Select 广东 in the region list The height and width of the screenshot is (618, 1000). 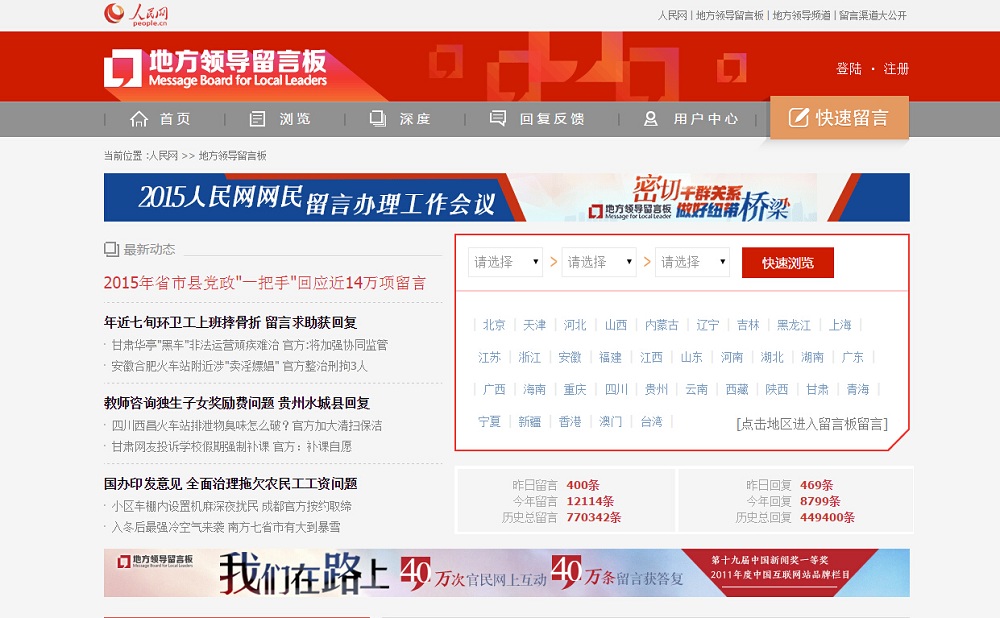tap(852, 357)
